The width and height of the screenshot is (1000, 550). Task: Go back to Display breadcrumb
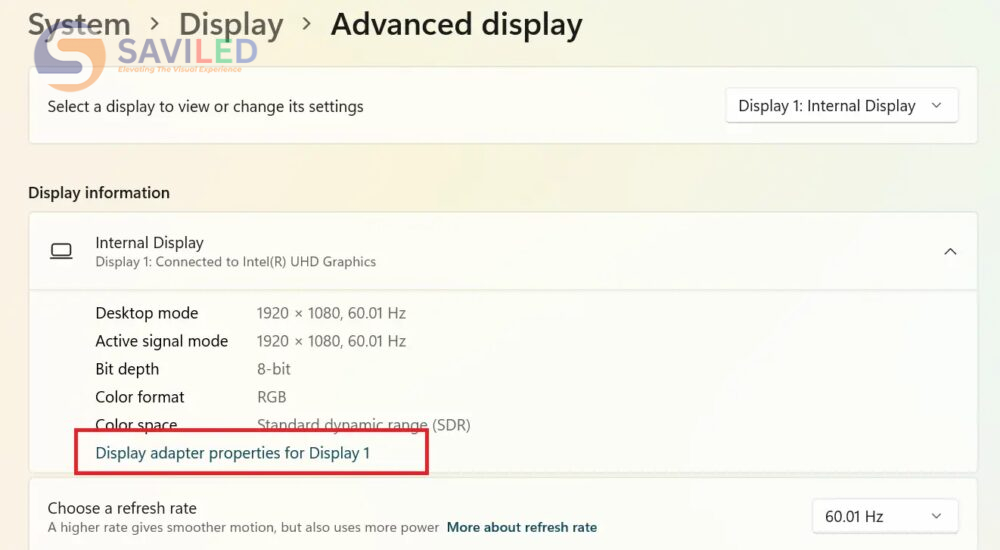231,25
